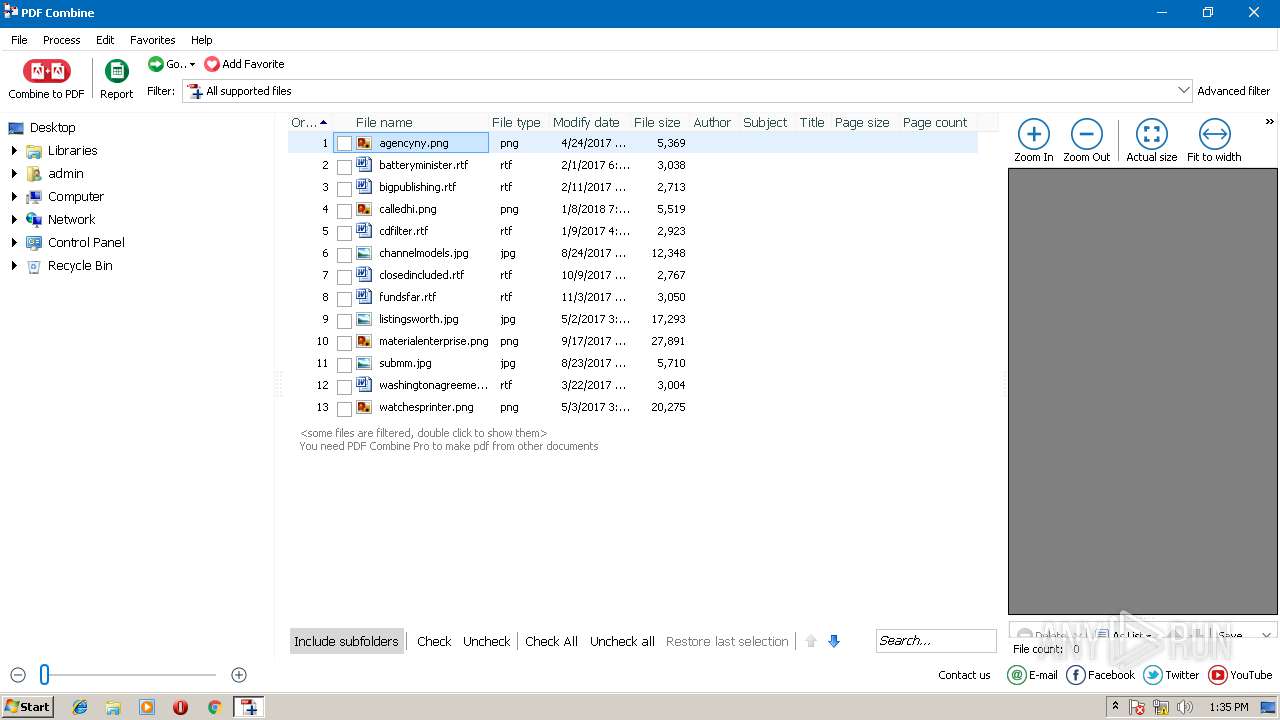Click the Combine to PDF icon
The width and height of the screenshot is (1280, 720).
coord(46,72)
